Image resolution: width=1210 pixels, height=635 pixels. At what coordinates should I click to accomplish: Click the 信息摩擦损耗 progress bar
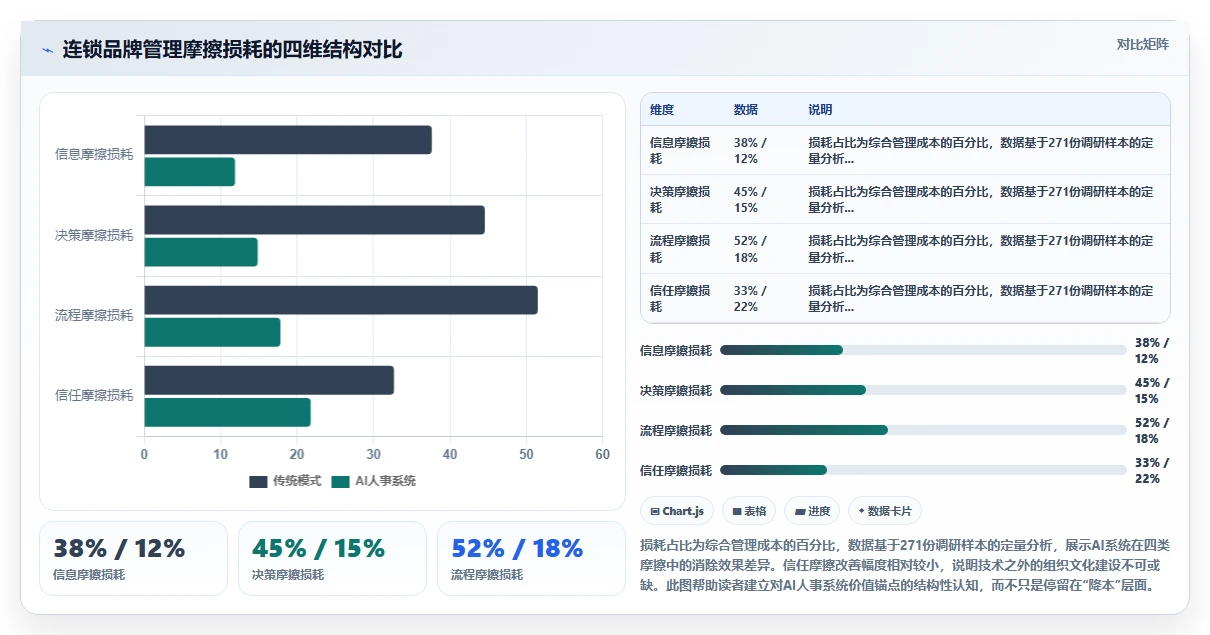[923, 350]
